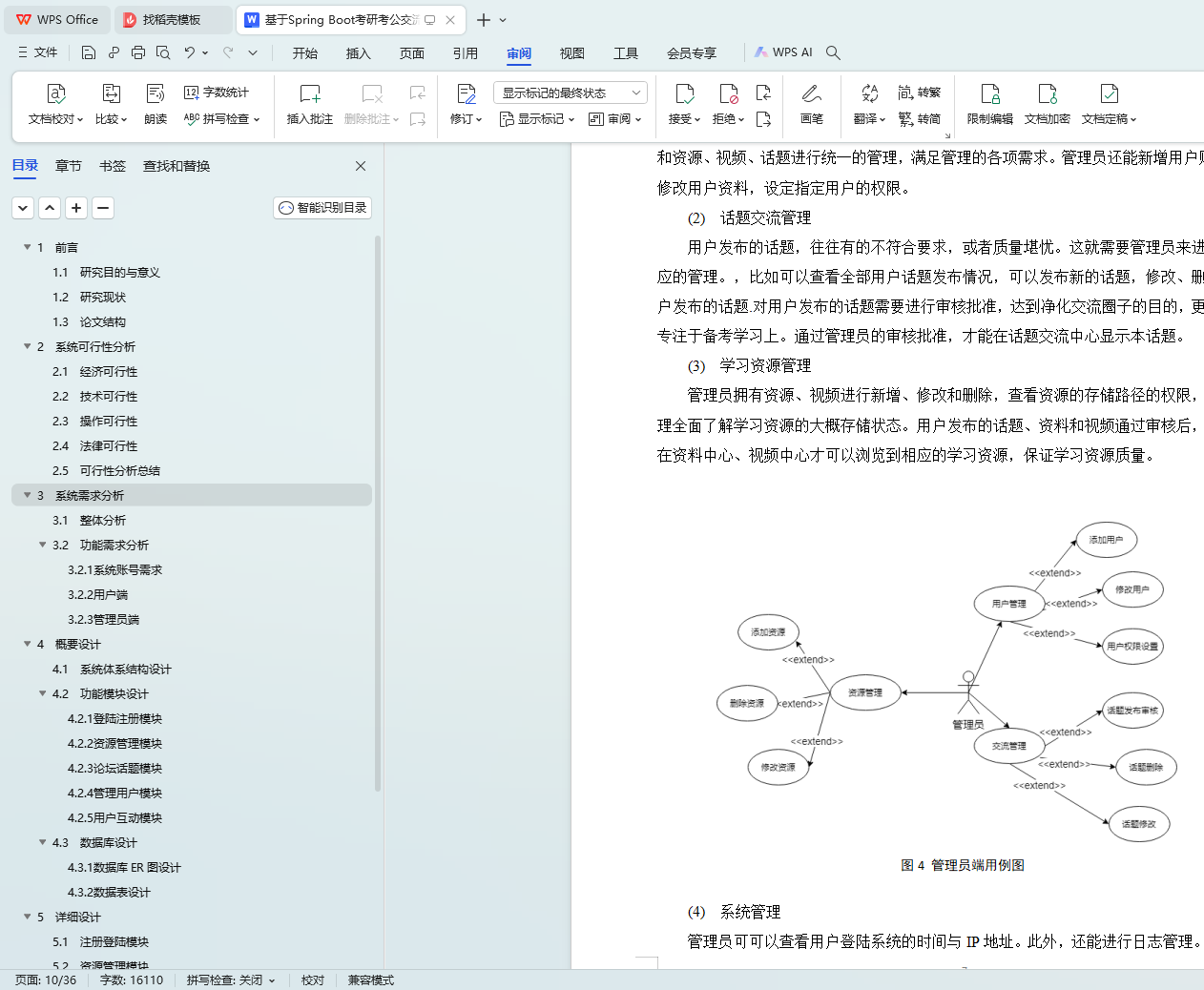Collapse the 系统可行性分析 tree node
1204x990 pixels.
pos(28,346)
